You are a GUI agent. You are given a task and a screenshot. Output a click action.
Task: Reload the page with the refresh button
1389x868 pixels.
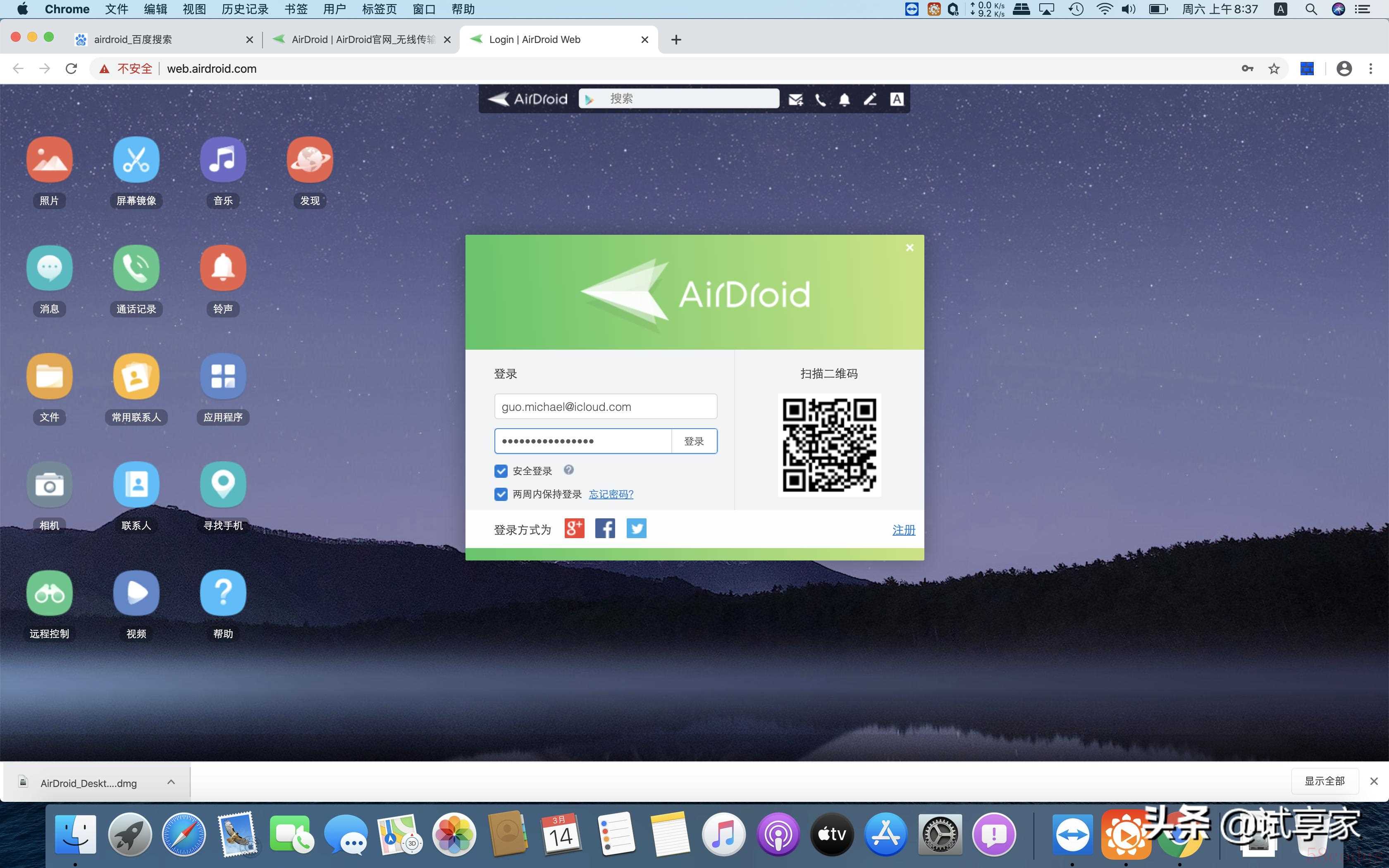point(71,68)
